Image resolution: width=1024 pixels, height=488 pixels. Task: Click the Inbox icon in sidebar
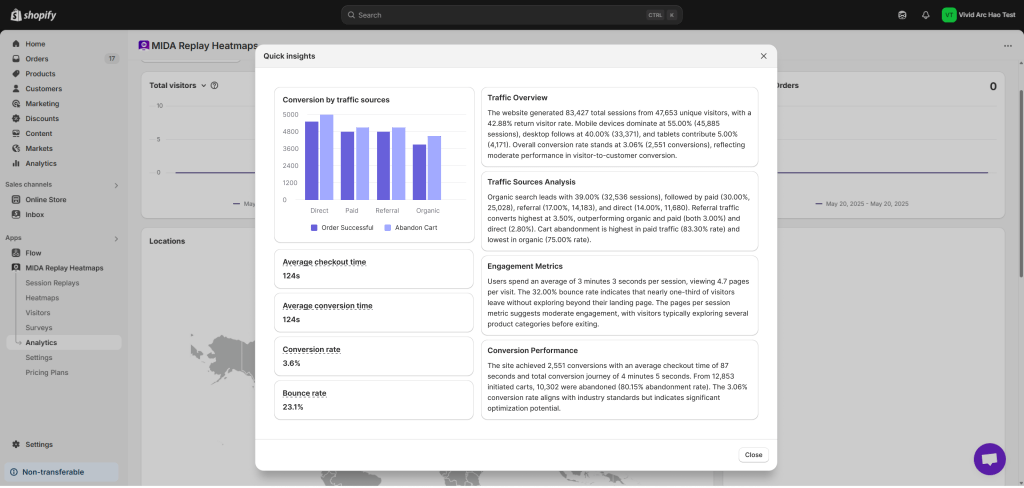click(x=16, y=215)
